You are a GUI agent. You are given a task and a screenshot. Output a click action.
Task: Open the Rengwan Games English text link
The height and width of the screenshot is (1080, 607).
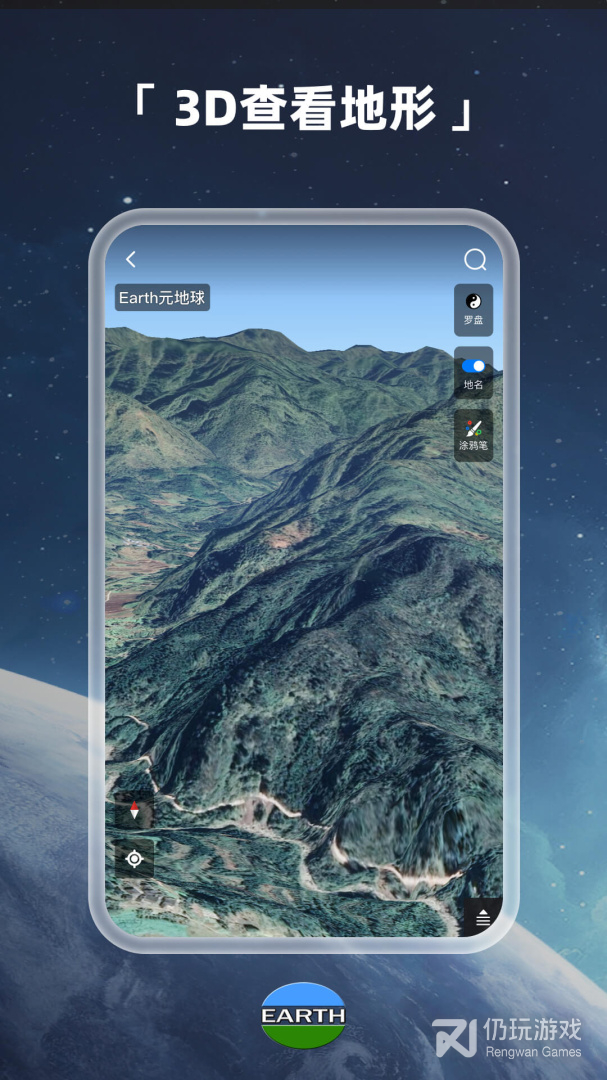pos(532,1052)
